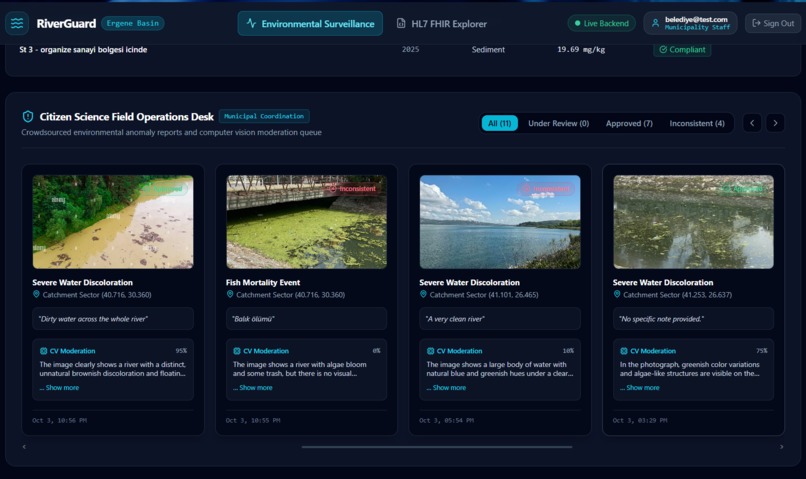
Task: Click the location pin for sector 41.253, 26.637
Action: coord(617,294)
